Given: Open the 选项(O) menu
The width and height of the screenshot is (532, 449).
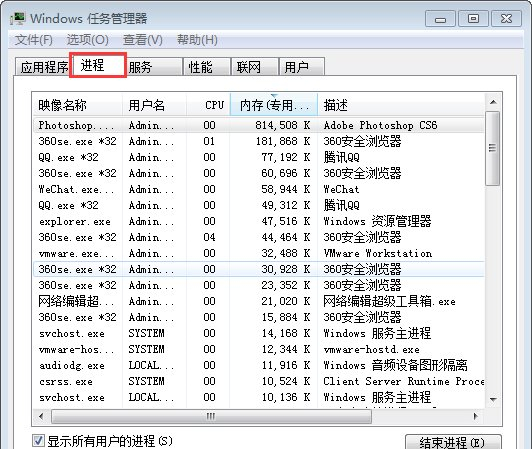Looking at the screenshot, I should point(88,40).
